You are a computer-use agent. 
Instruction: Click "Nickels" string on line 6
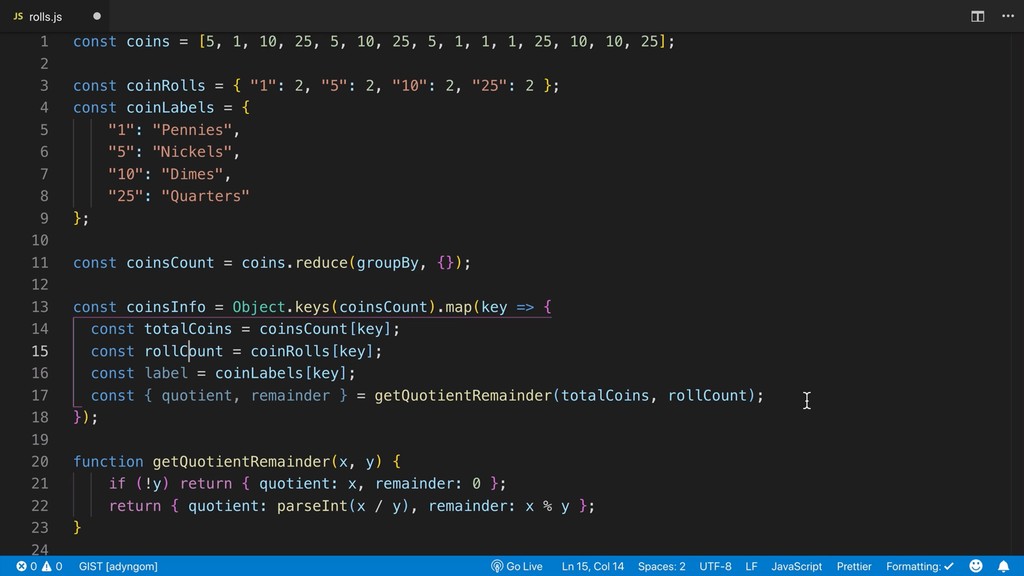[192, 152]
